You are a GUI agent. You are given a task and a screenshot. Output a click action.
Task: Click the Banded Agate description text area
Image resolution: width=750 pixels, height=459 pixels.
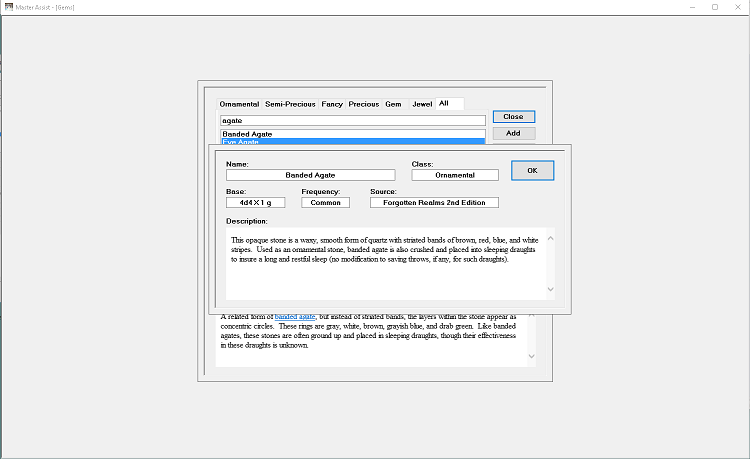coord(386,264)
